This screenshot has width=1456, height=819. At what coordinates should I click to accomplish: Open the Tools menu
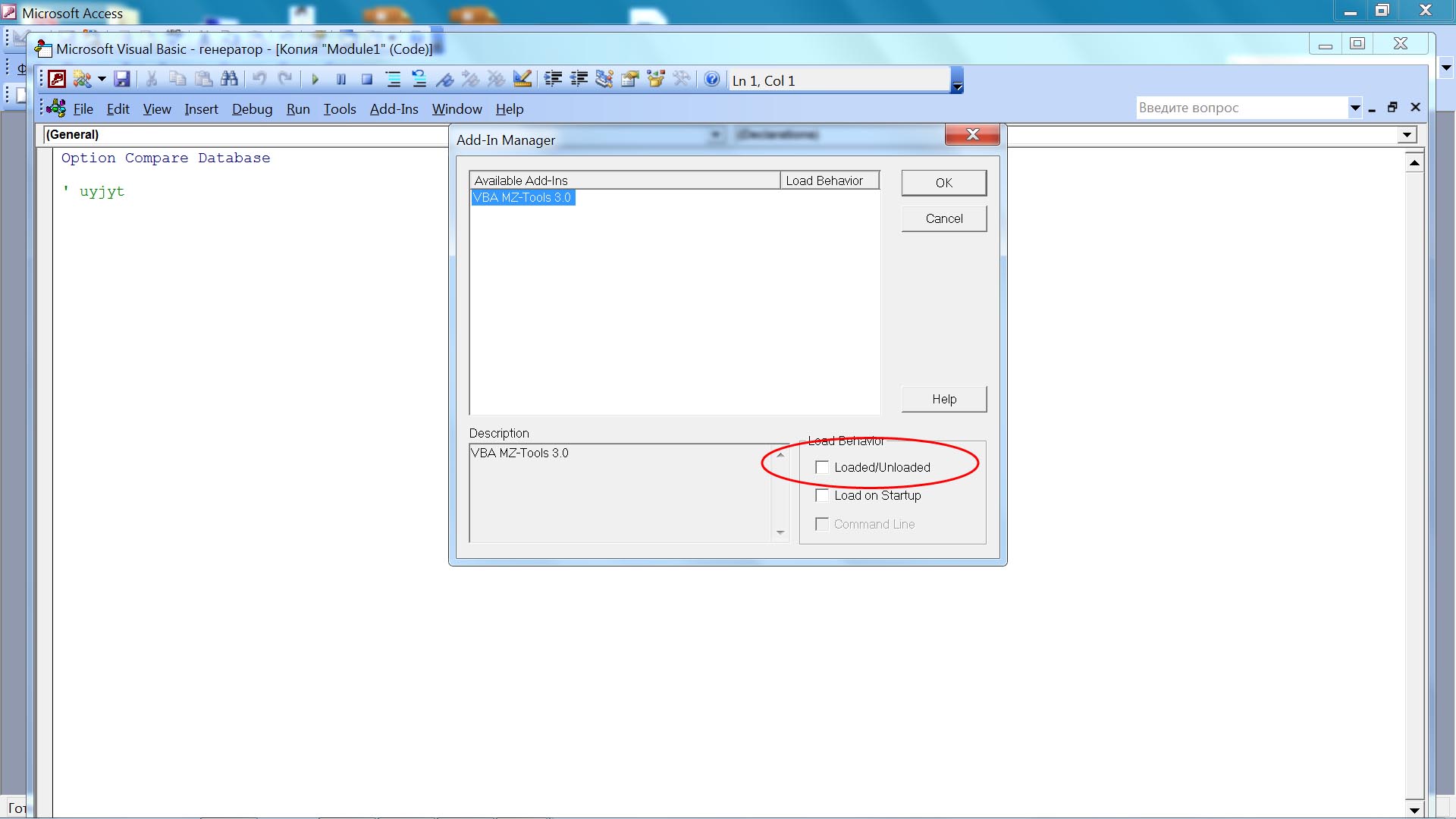[x=340, y=109]
